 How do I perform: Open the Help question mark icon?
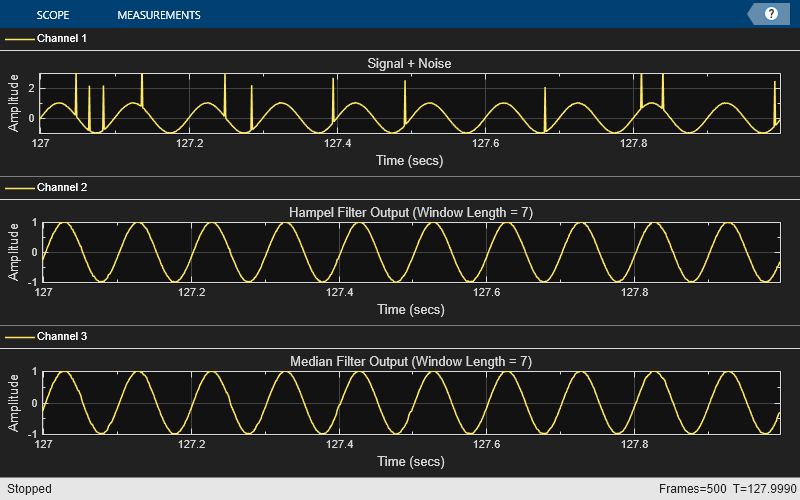click(x=771, y=14)
